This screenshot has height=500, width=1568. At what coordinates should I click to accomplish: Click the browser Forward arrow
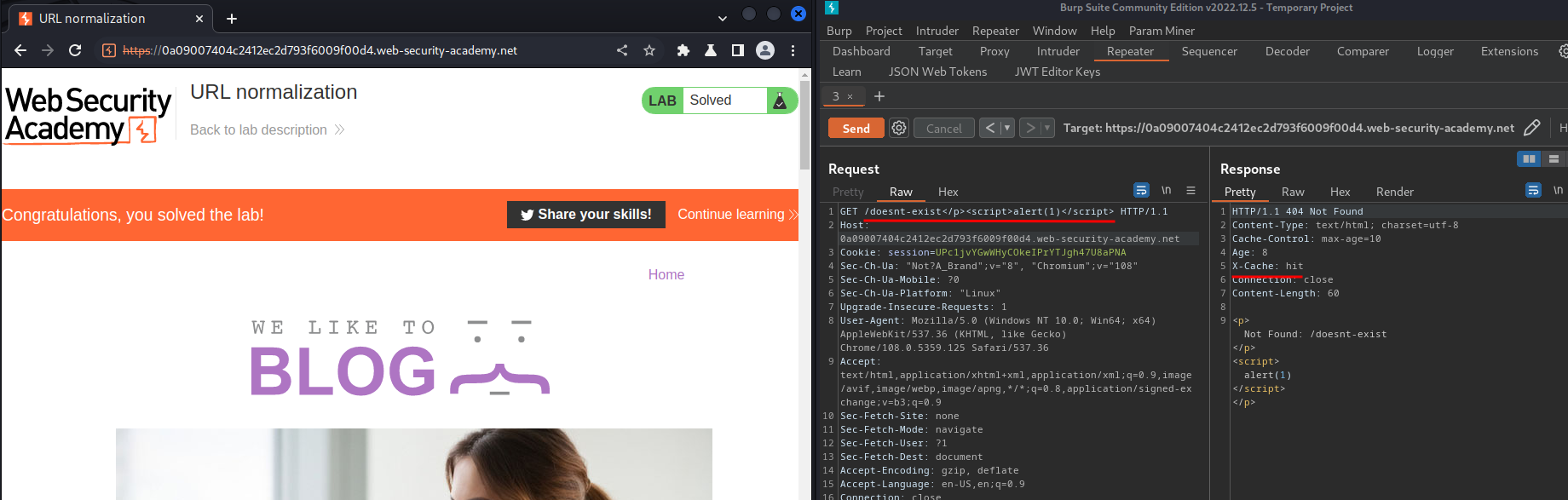(48, 50)
